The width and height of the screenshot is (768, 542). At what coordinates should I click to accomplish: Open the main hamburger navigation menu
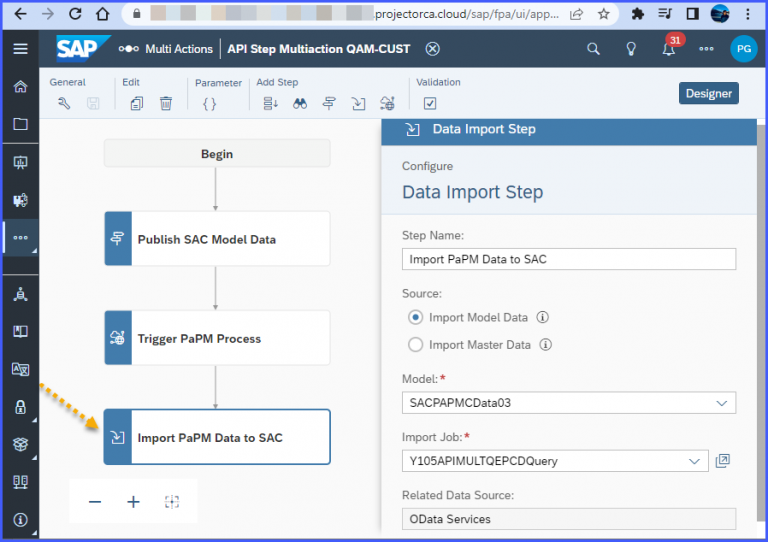point(20,49)
